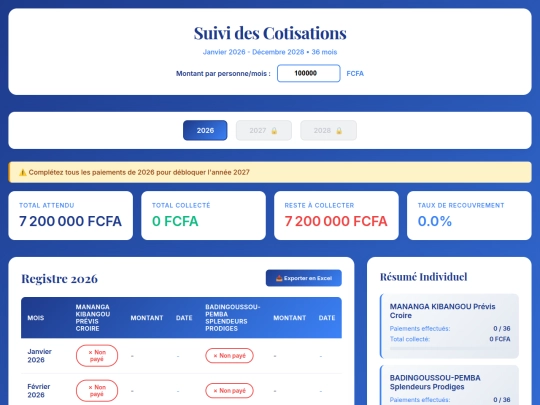Click the Résumé Individuel heading
540x405 pixels.
(424, 277)
